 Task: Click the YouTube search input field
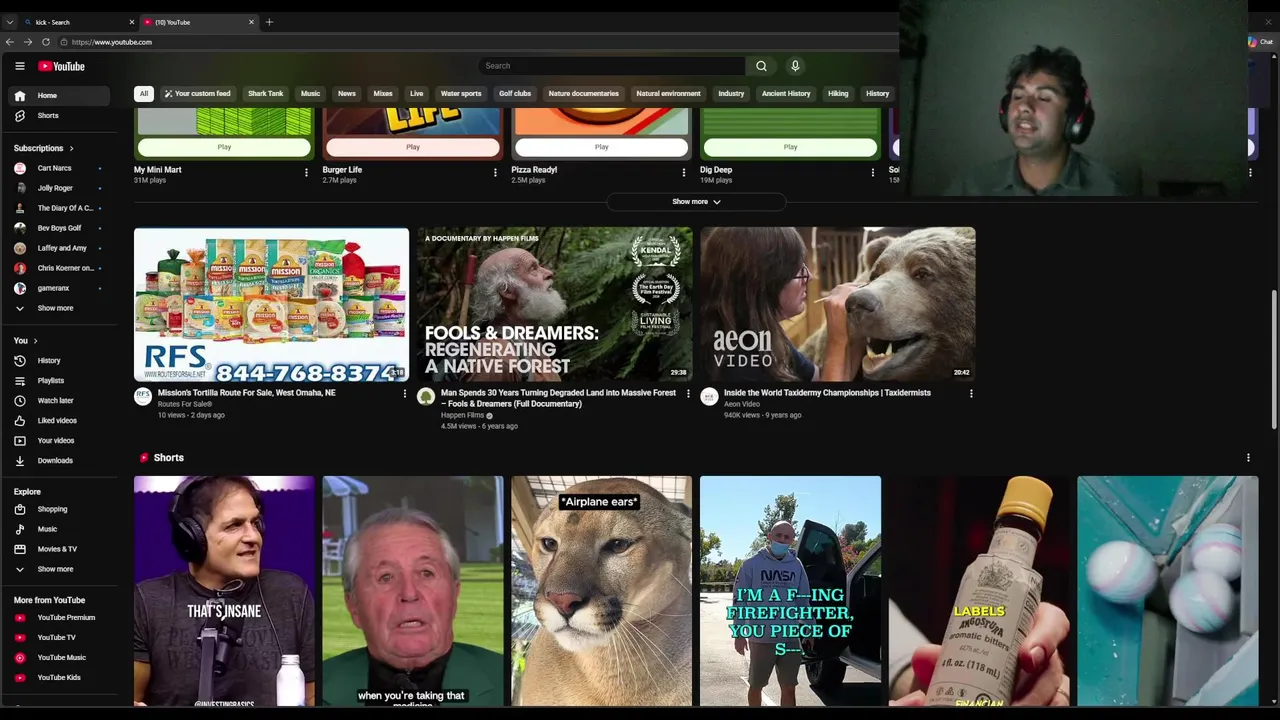click(612, 66)
